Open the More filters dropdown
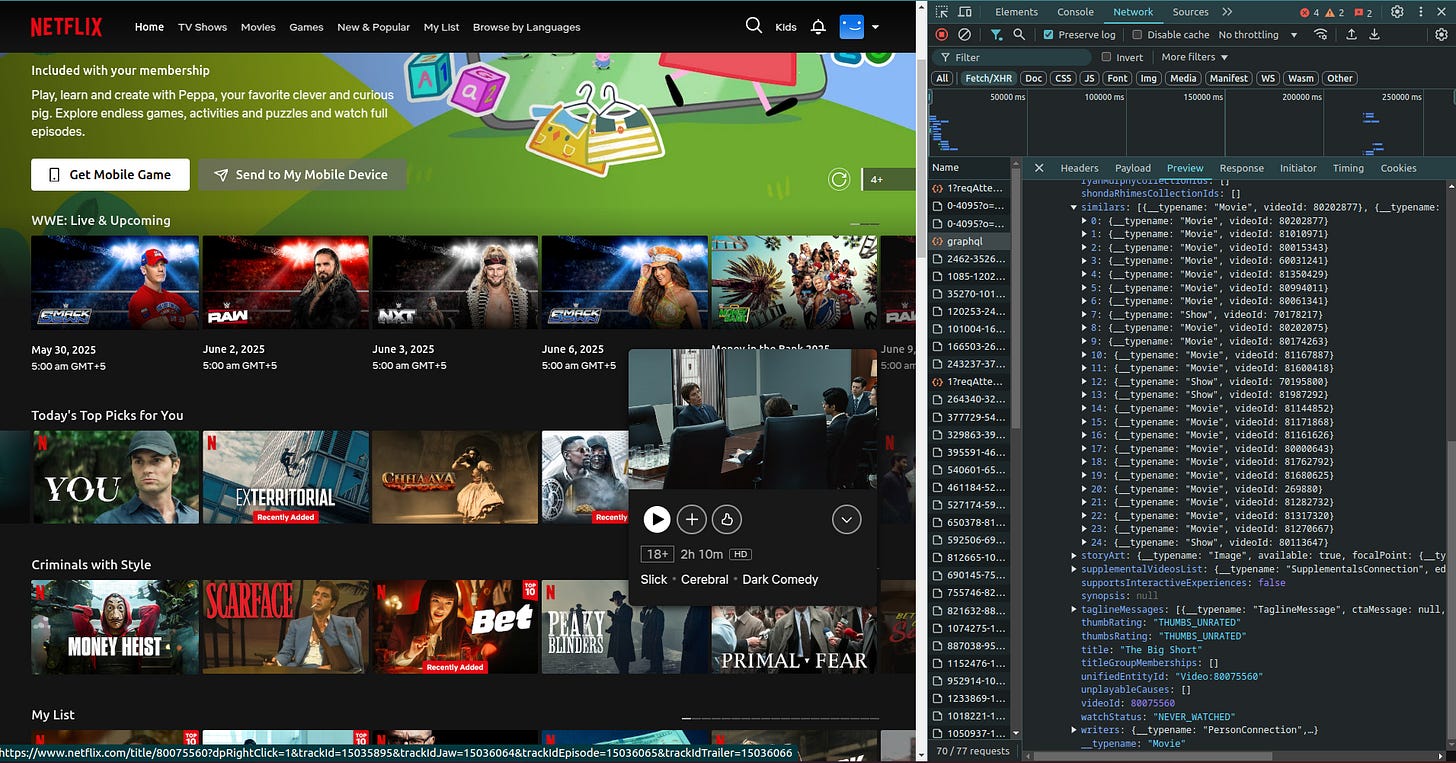The width and height of the screenshot is (1456, 763). tap(1194, 57)
